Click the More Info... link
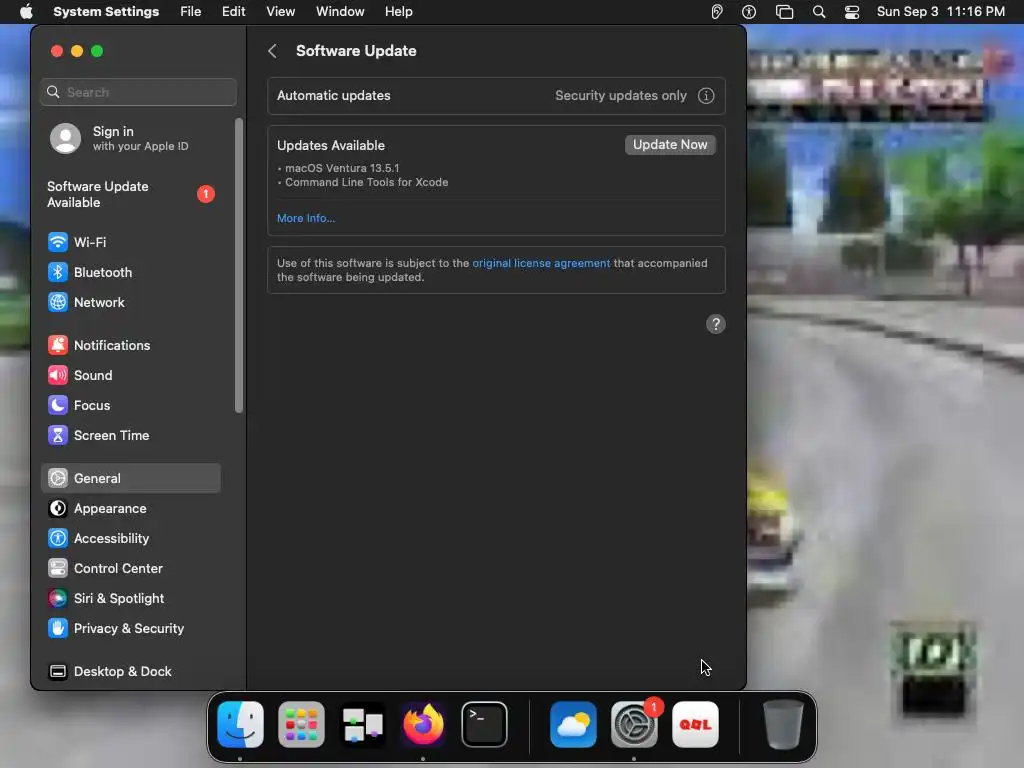The height and width of the screenshot is (768, 1024). point(306,218)
